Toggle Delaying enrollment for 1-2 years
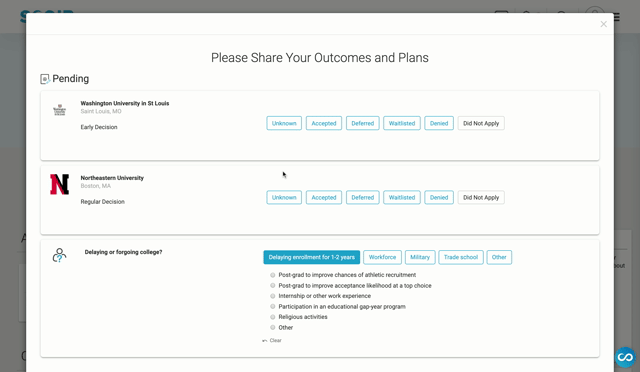The width and height of the screenshot is (640, 372). 311,257
